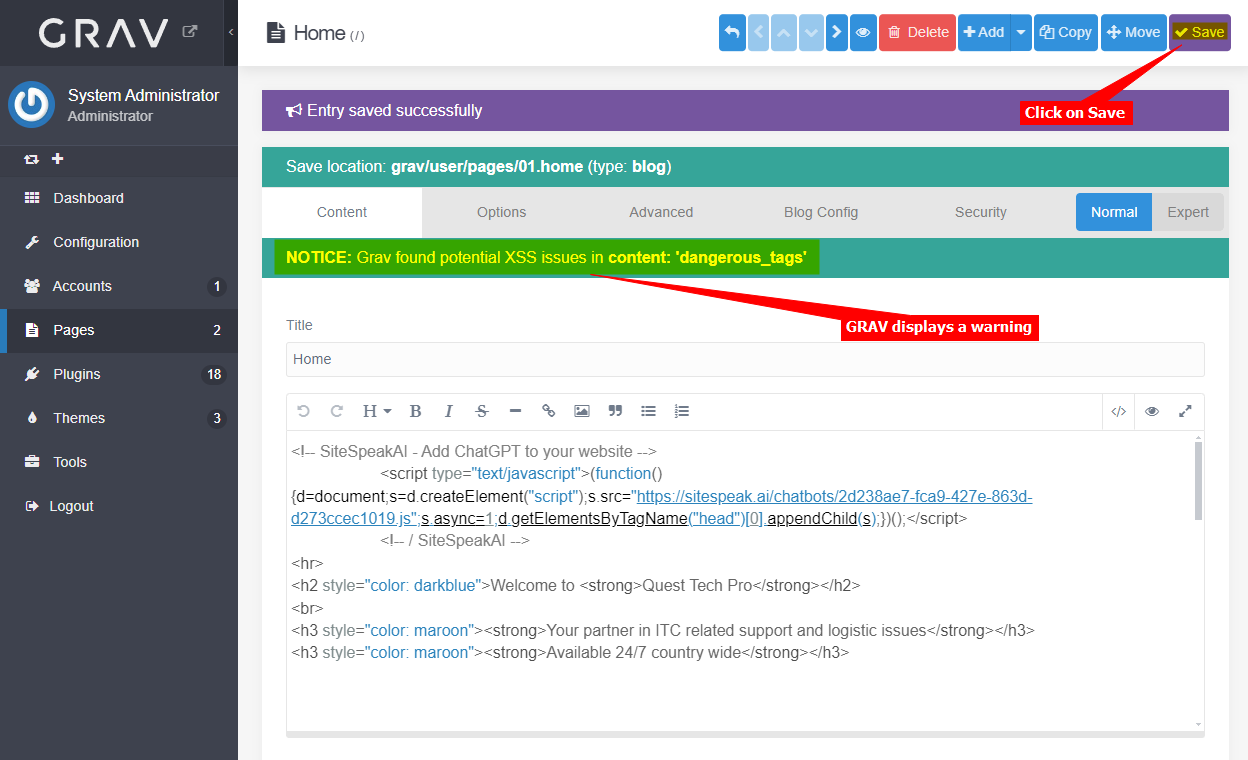Switch the editor to code view
The height and width of the screenshot is (760, 1248).
1119,411
